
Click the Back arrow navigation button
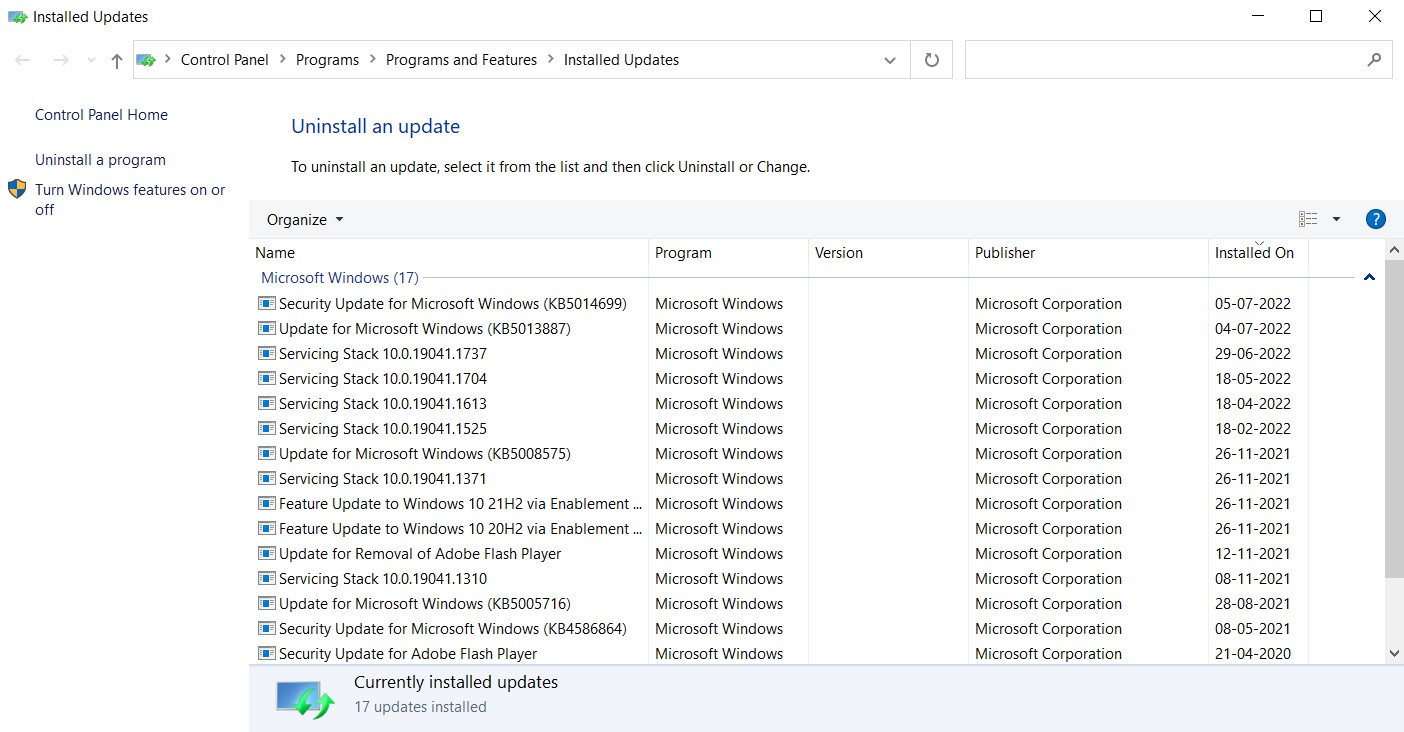(23, 61)
